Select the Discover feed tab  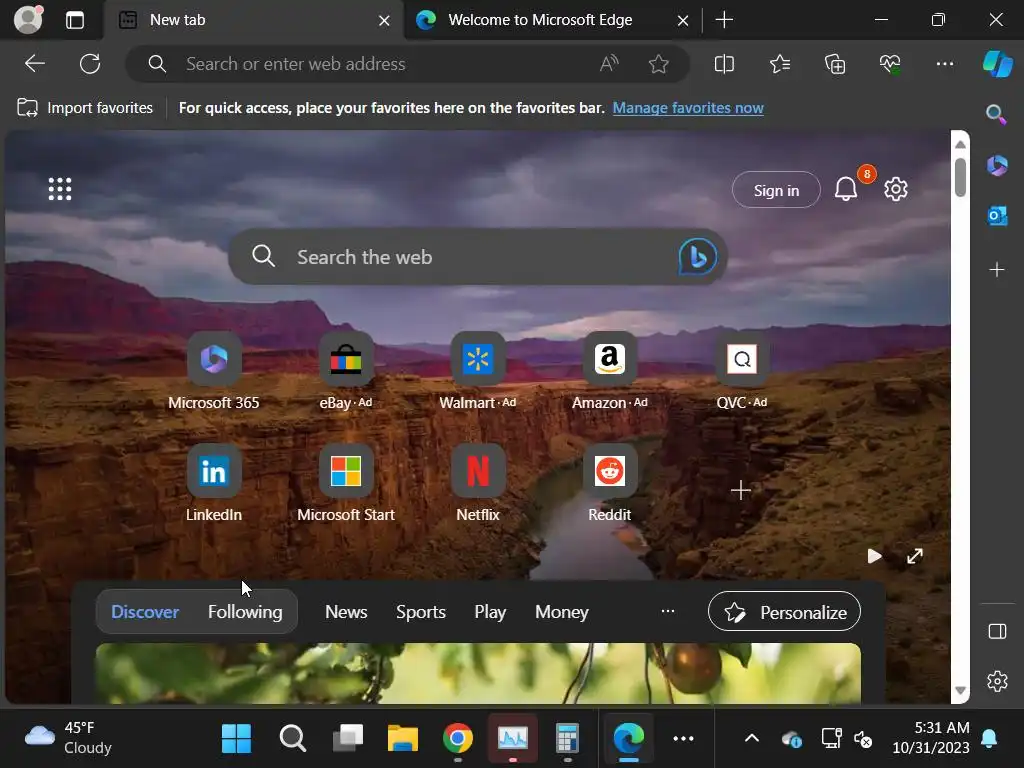click(x=145, y=612)
